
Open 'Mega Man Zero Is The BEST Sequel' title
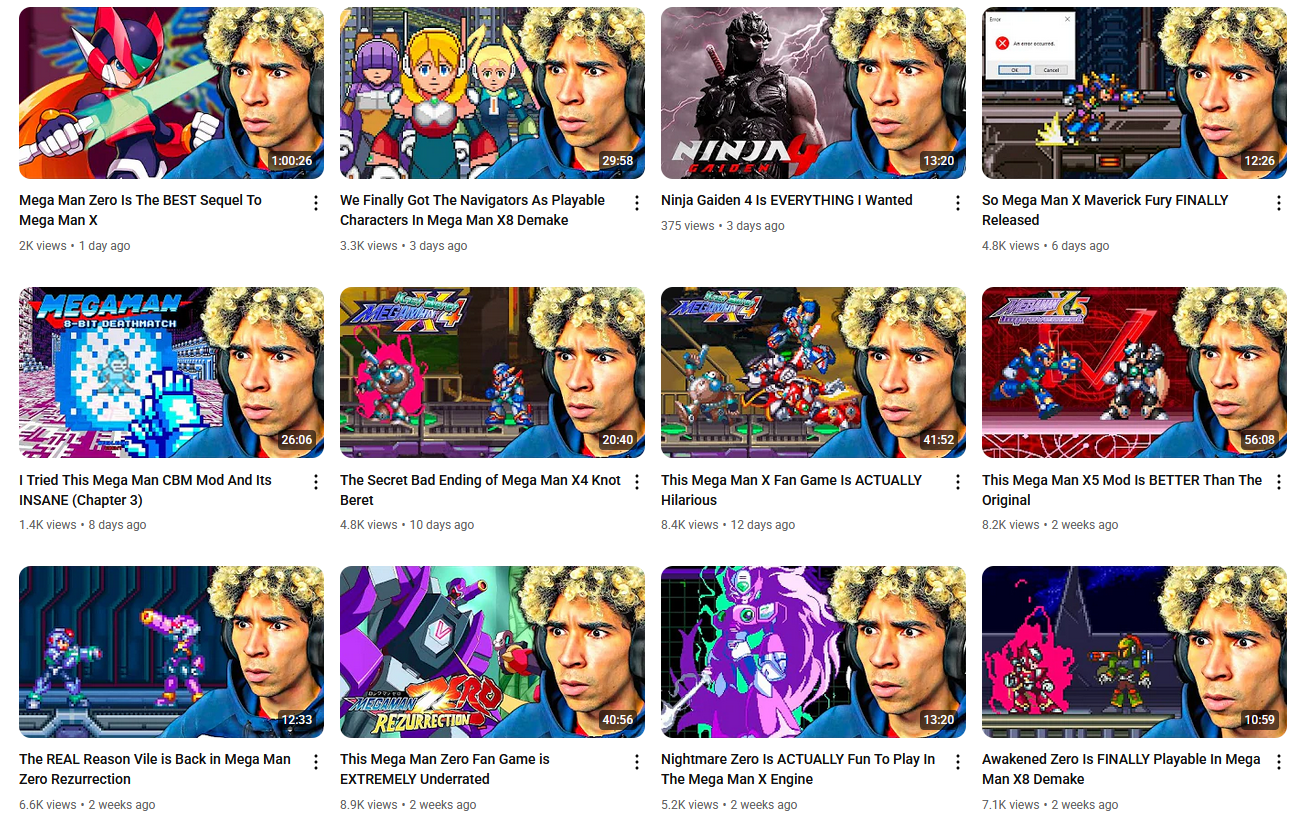[x=140, y=210]
